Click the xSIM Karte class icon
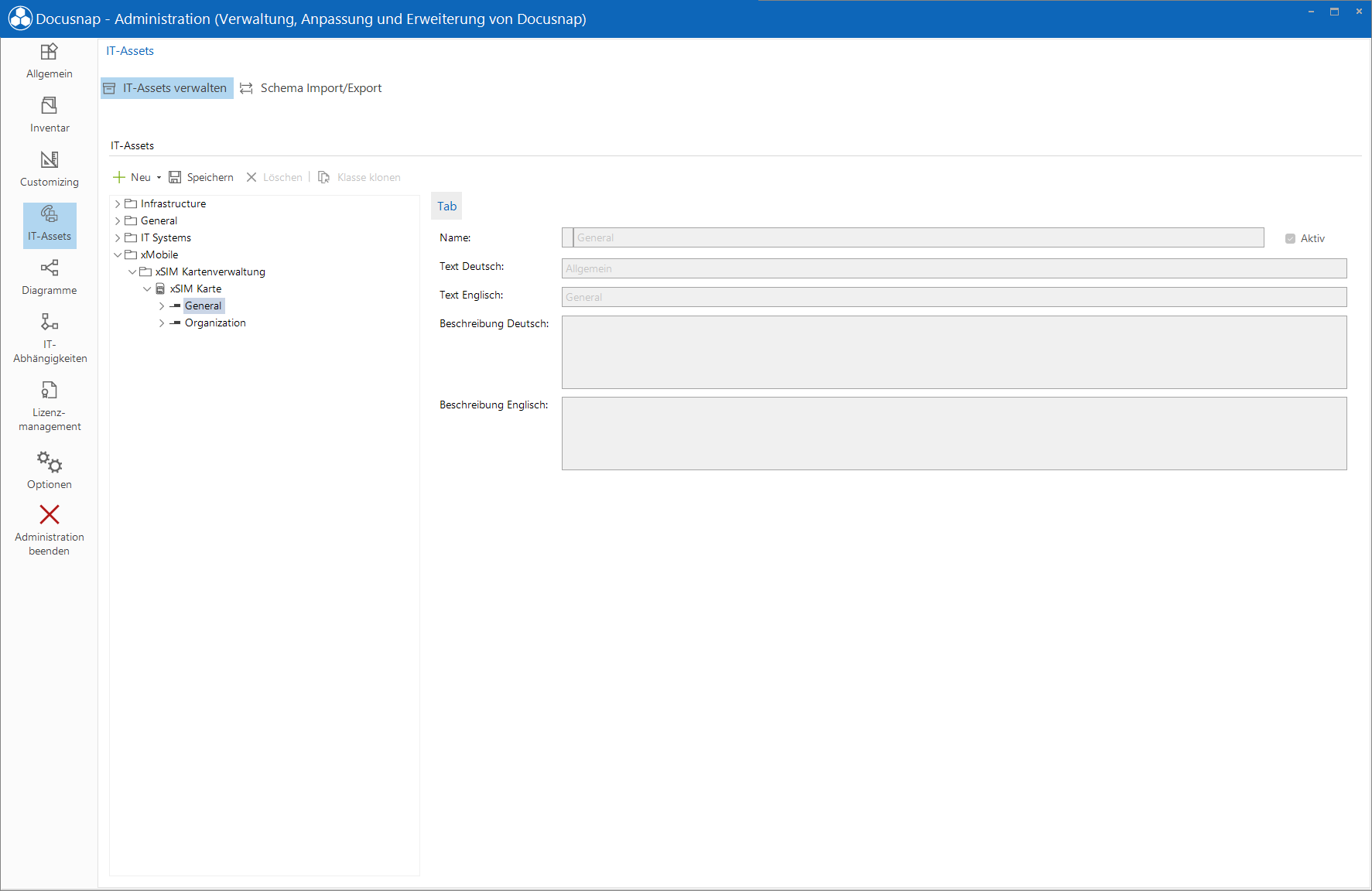Image resolution: width=1372 pixels, height=891 pixels. (160, 288)
